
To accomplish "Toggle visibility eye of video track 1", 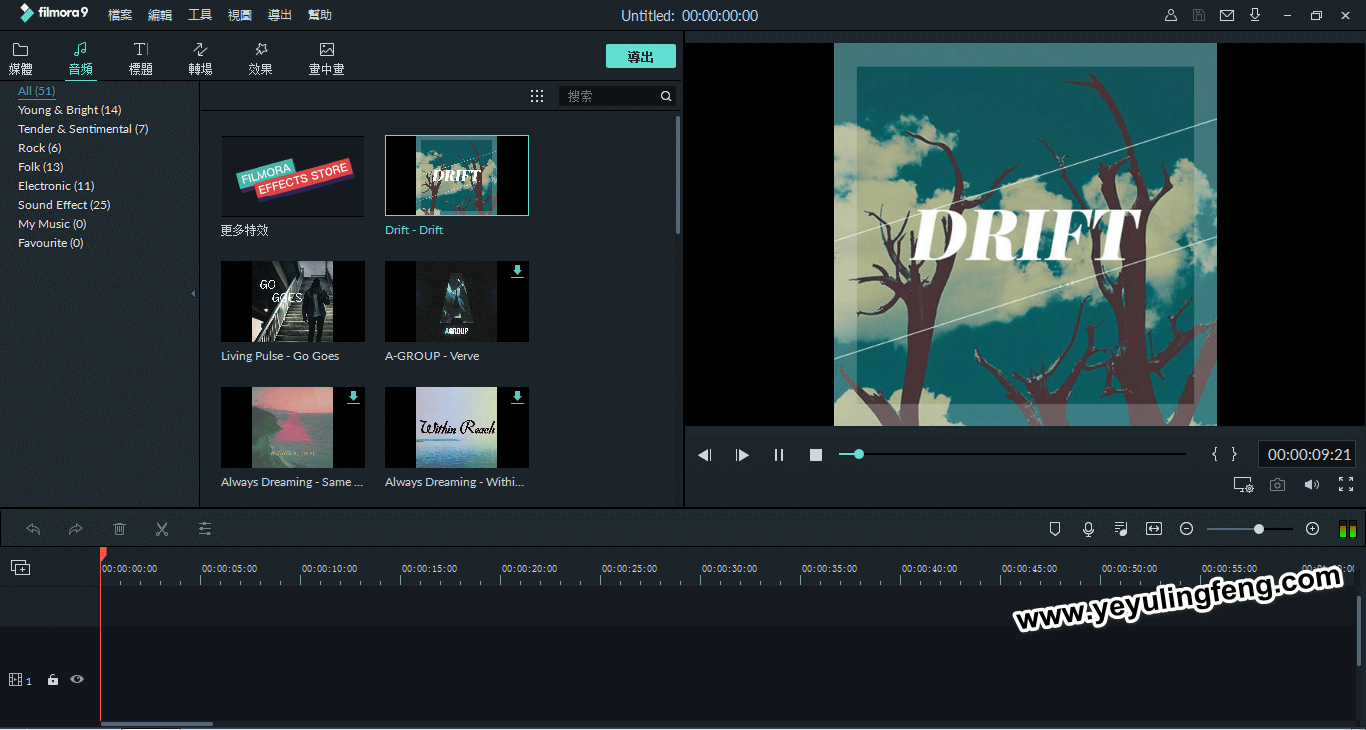I will click(x=77, y=680).
